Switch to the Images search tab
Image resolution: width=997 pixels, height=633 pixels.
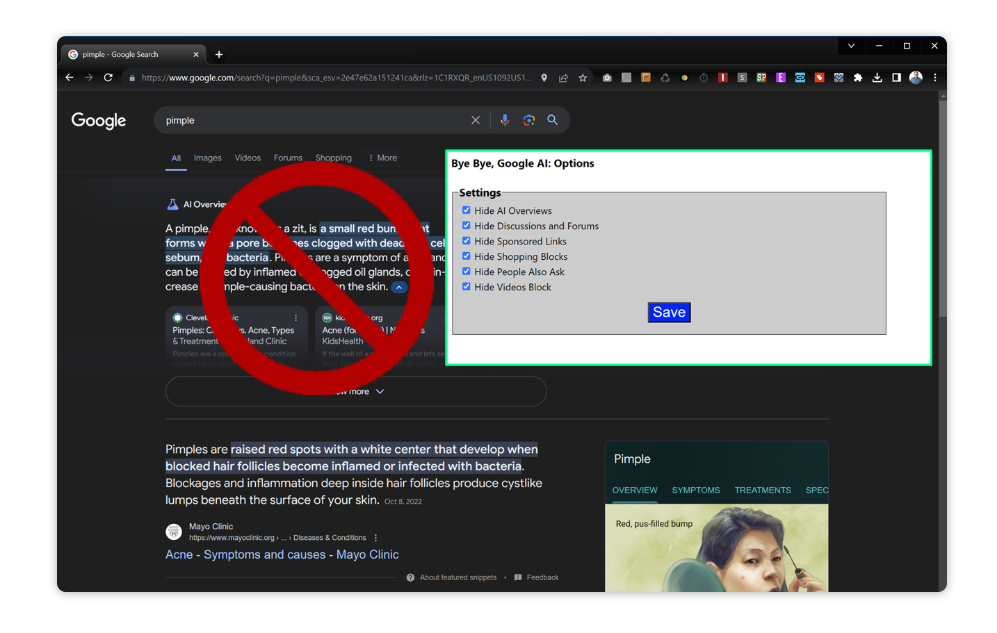tap(208, 158)
